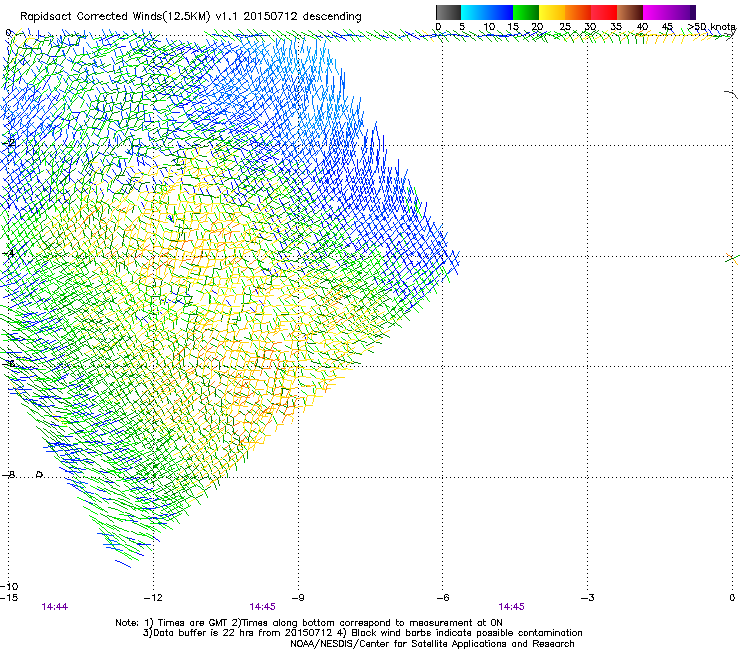Click the longitude axis label '-15'
The width and height of the screenshot is (740, 650).
click(x=9, y=598)
